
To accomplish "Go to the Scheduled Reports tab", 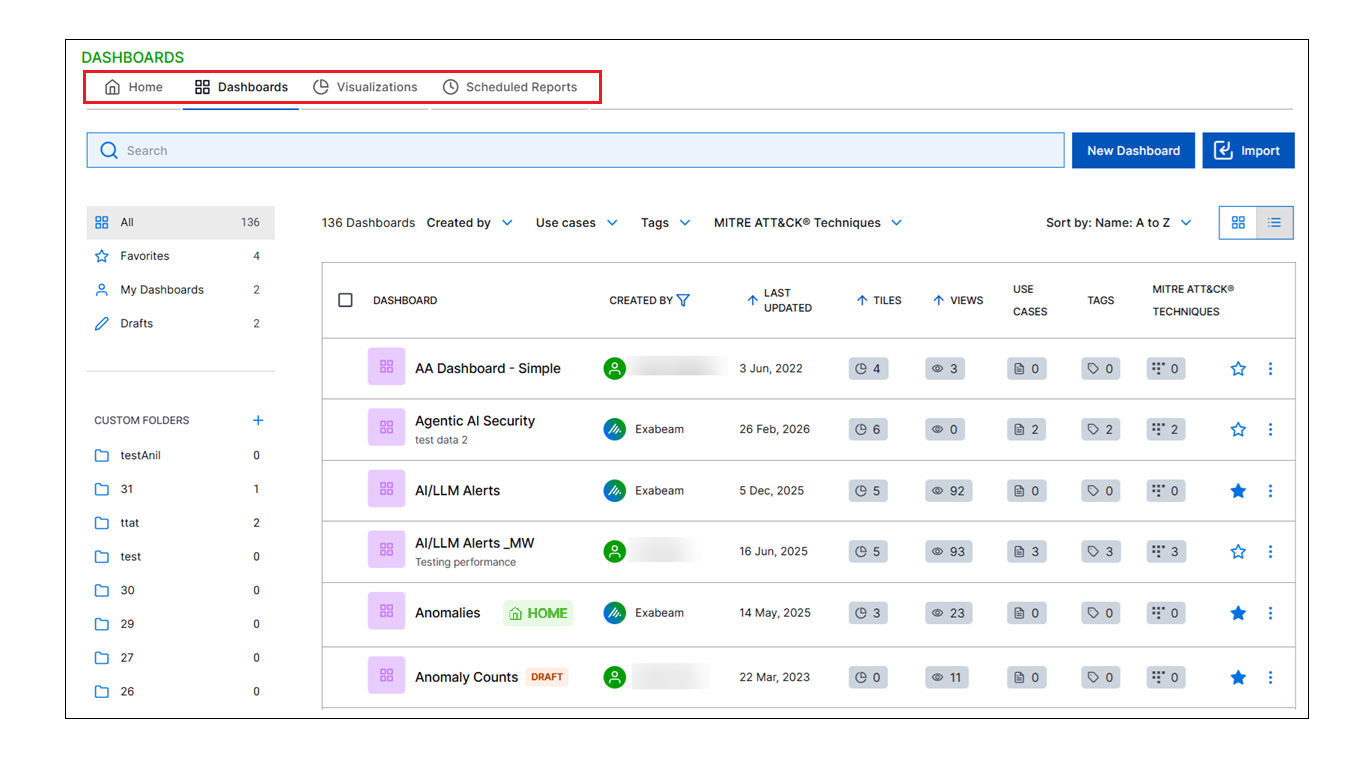I will tap(510, 87).
